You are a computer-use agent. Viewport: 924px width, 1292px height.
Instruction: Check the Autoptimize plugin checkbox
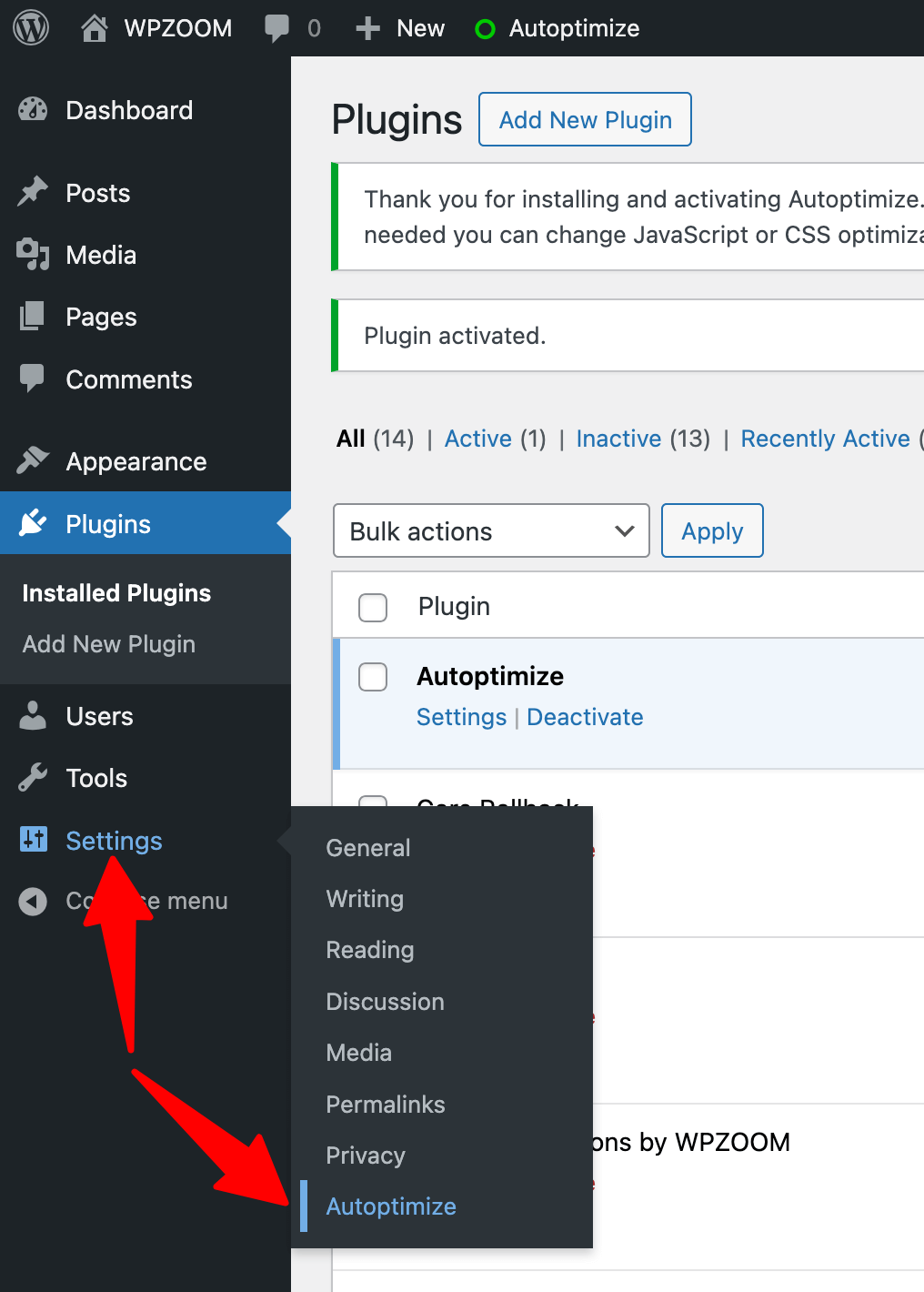click(373, 677)
